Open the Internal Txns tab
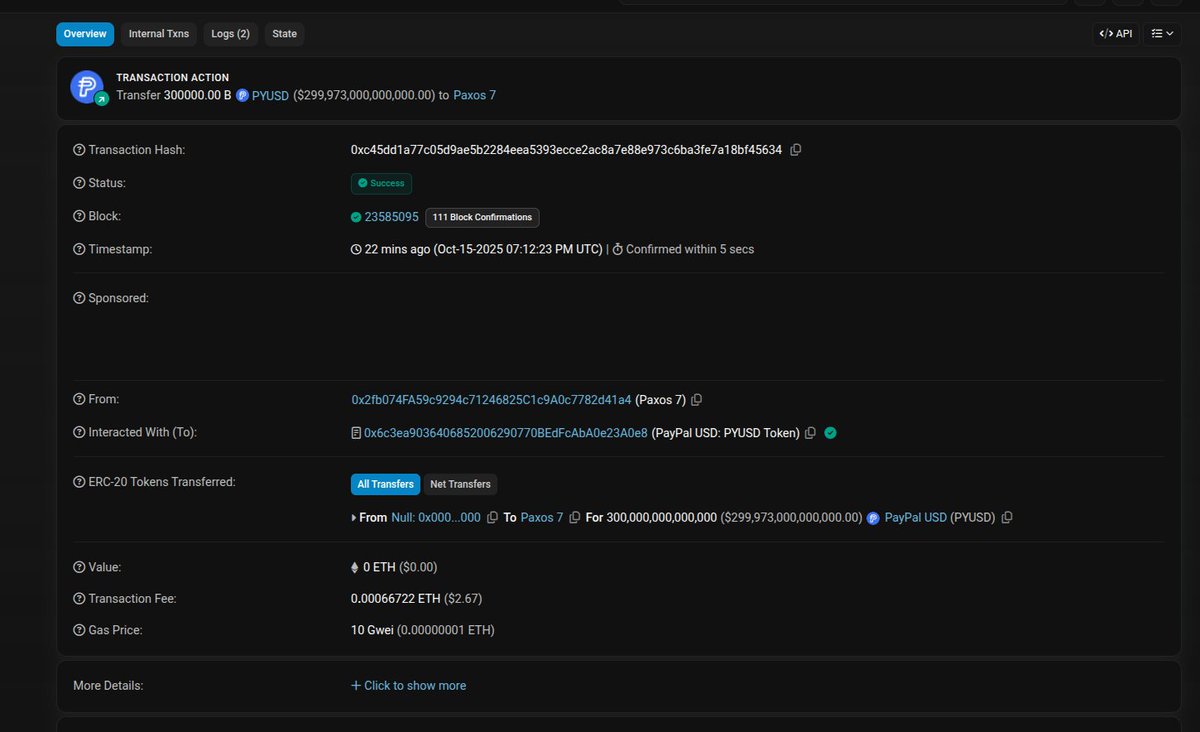The image size is (1200, 732). (x=159, y=34)
